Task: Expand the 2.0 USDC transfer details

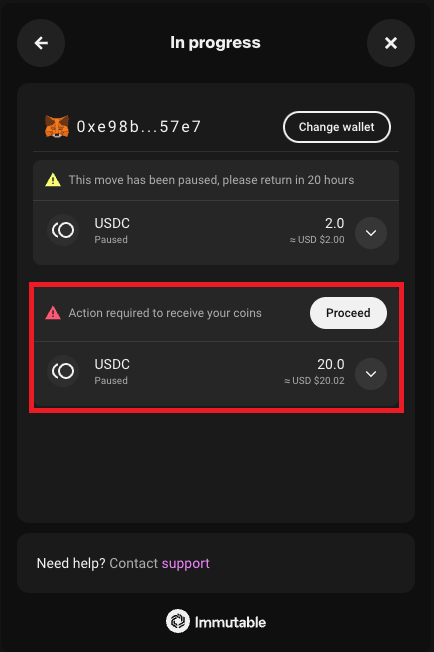Action: click(371, 233)
